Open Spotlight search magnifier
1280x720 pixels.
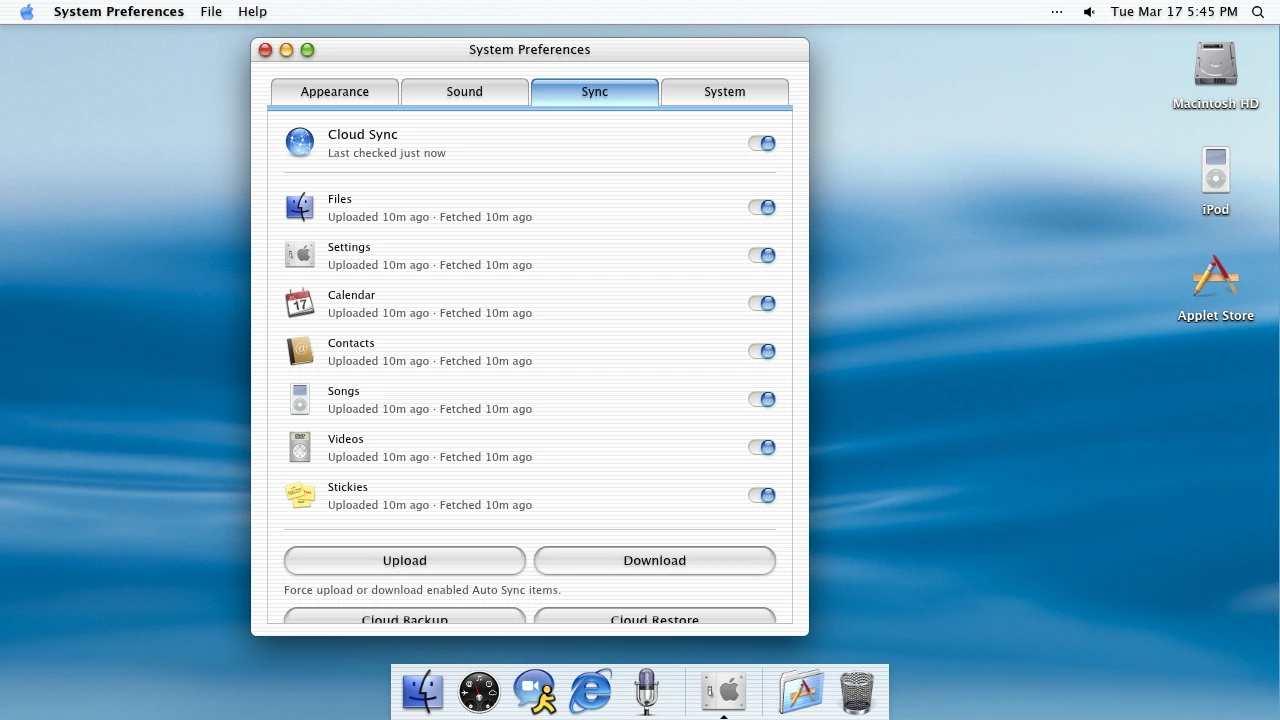pos(1258,12)
